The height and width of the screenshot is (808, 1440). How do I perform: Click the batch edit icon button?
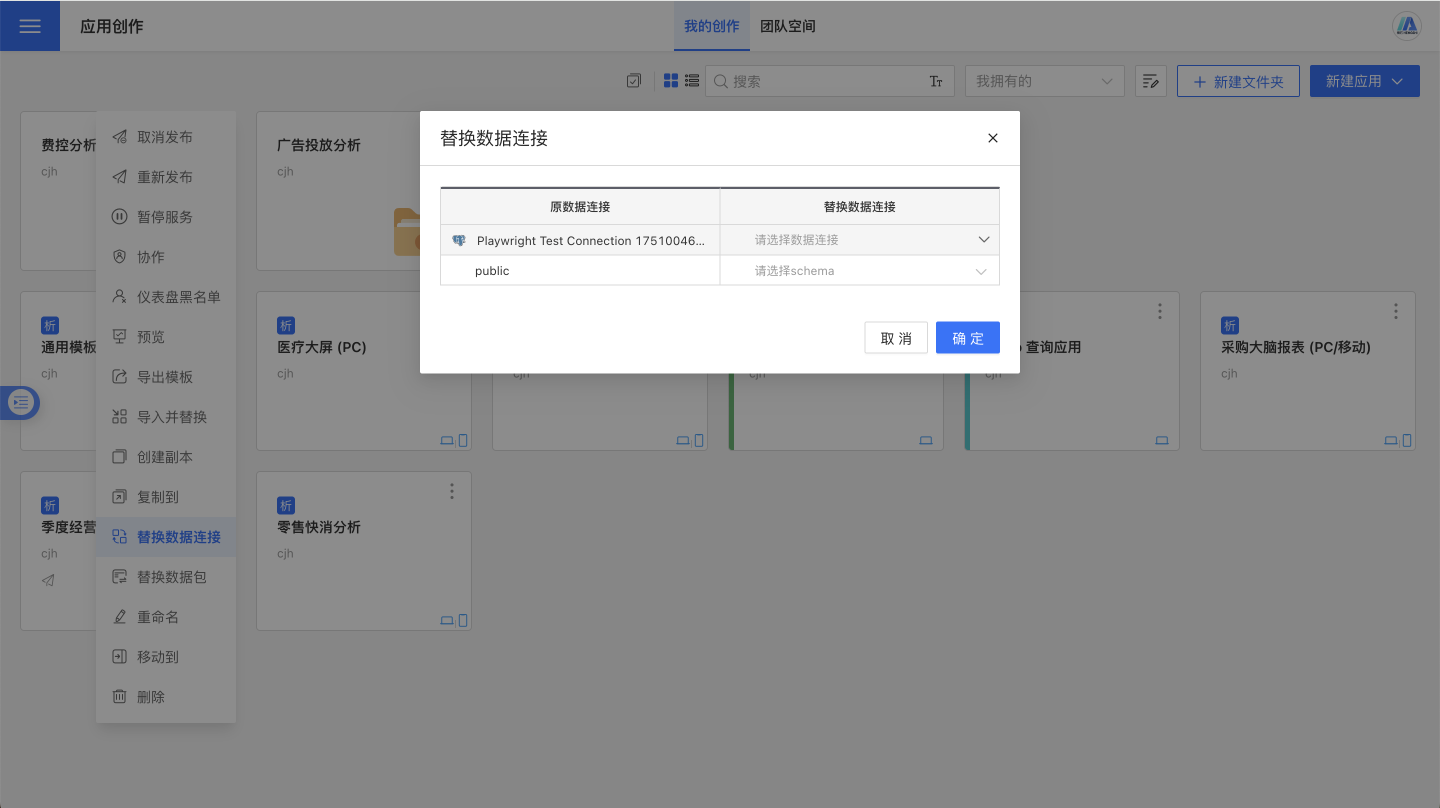point(1151,81)
